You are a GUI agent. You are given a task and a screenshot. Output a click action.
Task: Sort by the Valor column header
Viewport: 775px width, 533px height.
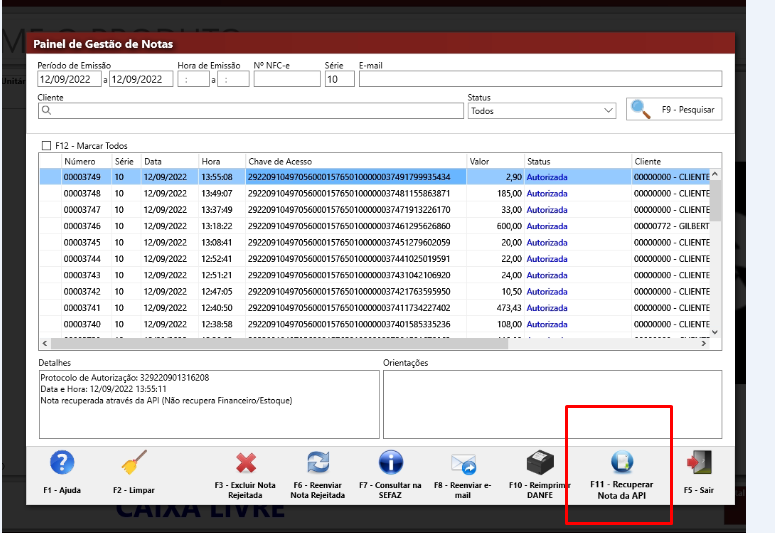(495, 161)
